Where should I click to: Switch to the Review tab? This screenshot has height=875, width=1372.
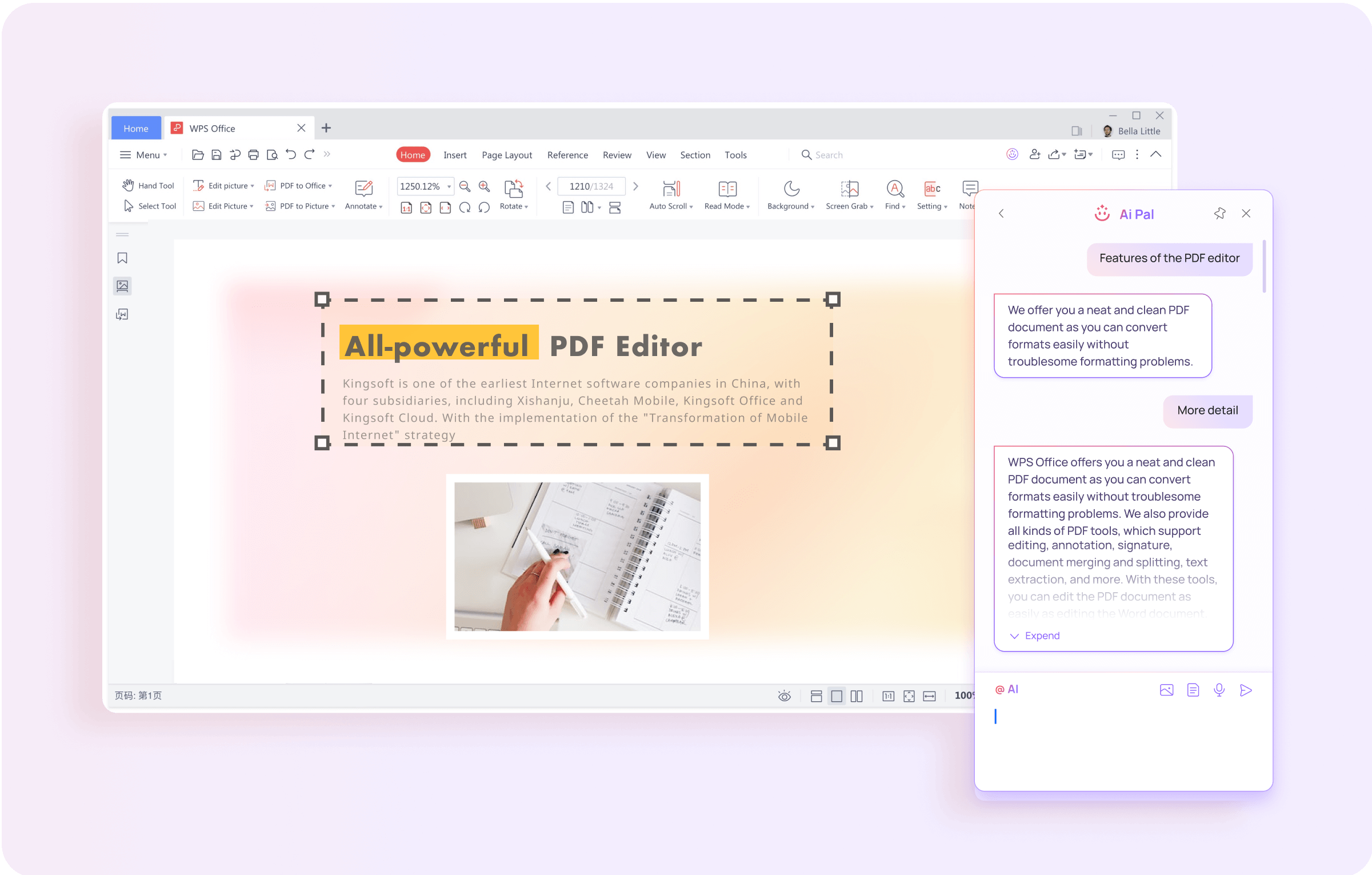617,155
